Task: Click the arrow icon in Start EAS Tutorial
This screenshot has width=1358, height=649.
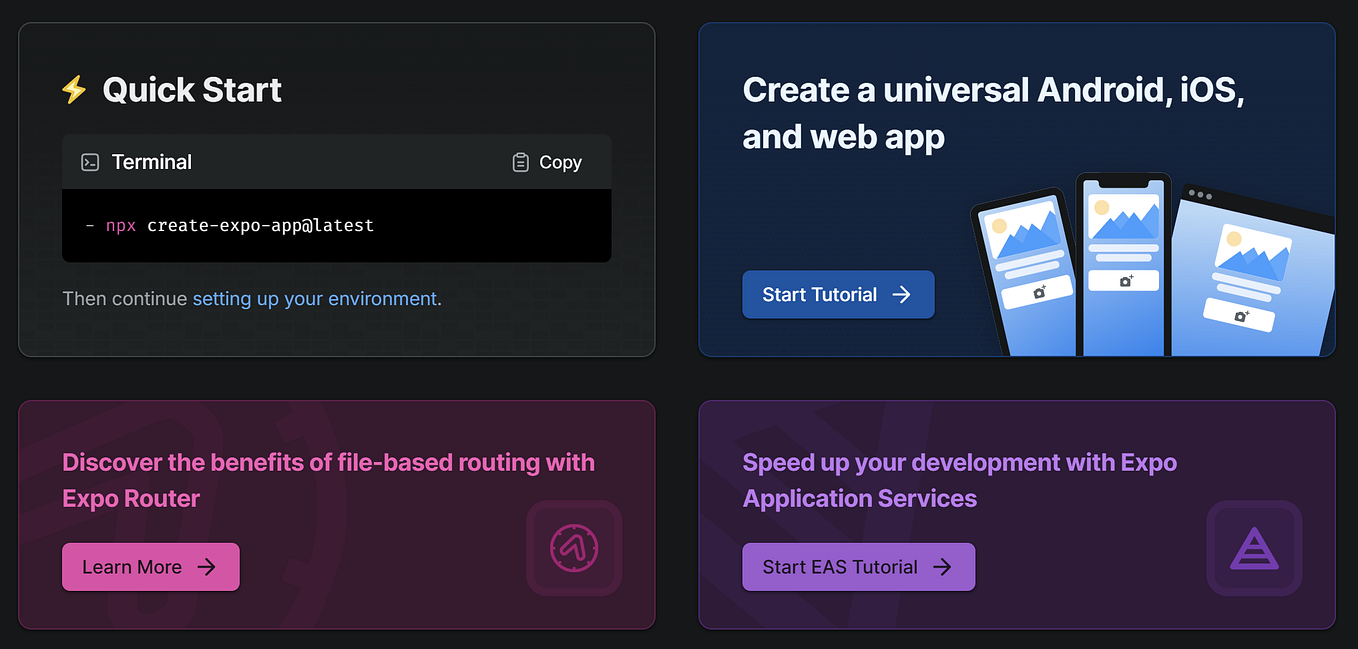Action: (942, 567)
